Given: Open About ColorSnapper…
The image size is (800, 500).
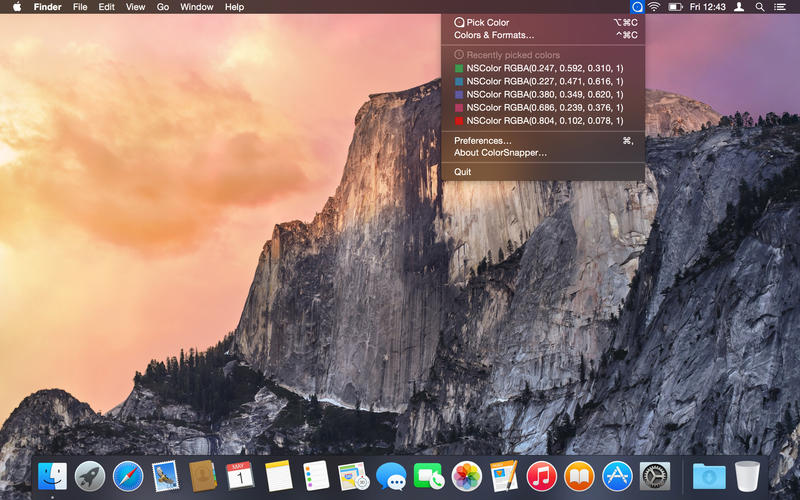Looking at the screenshot, I should 500,153.
